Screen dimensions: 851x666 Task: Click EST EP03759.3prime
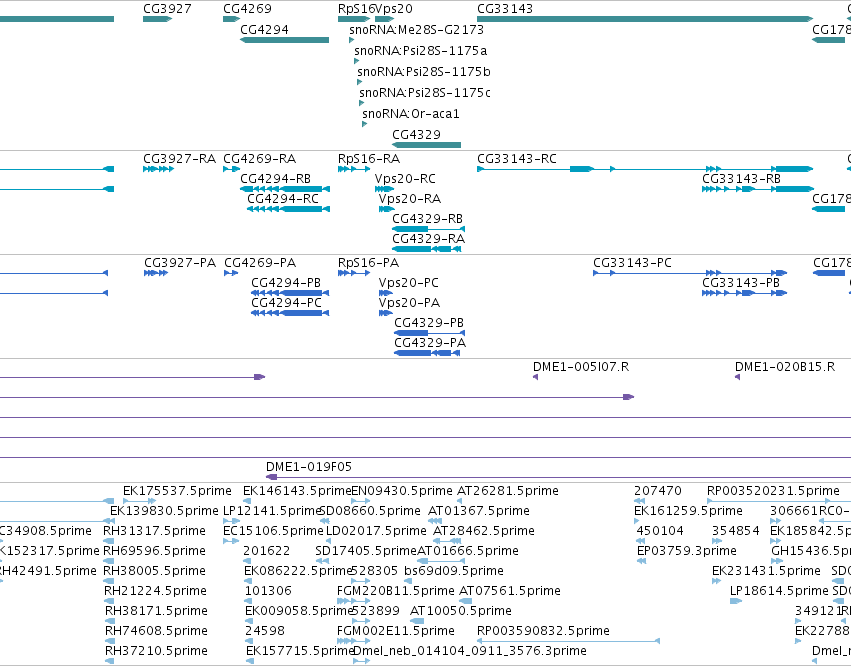point(687,551)
